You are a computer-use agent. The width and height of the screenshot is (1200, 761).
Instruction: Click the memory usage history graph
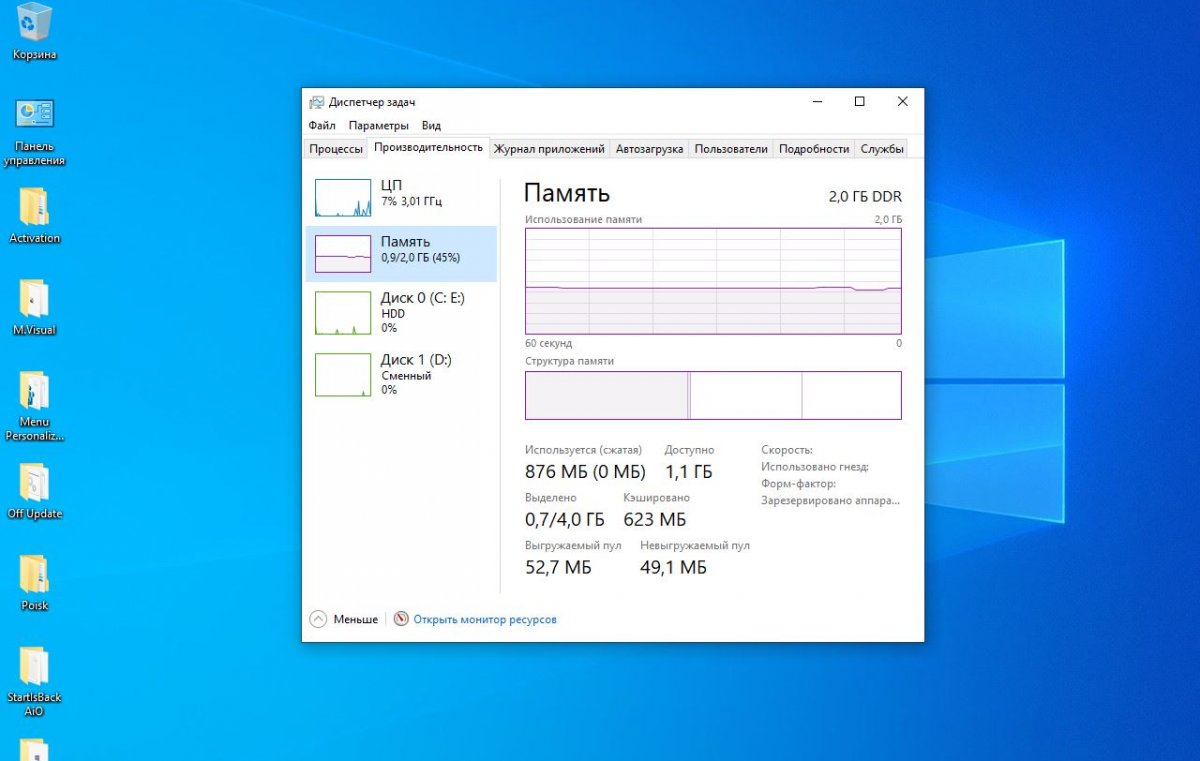click(x=713, y=281)
